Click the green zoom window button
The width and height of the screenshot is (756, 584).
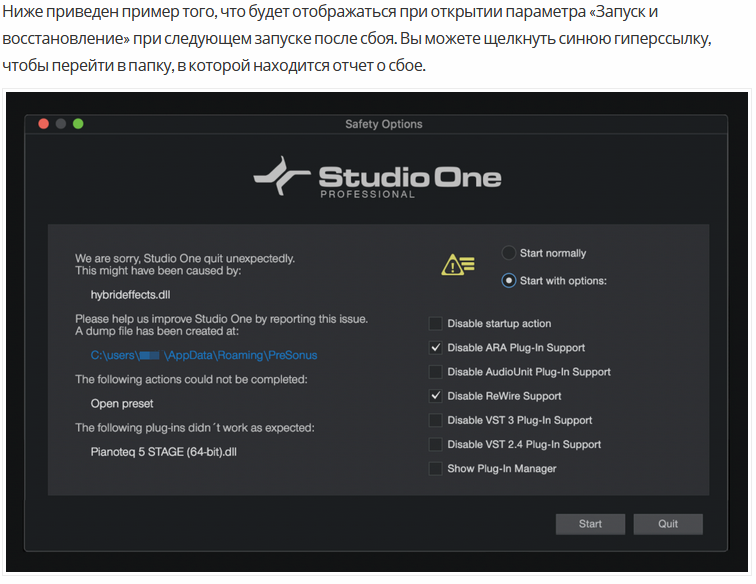coord(78,124)
